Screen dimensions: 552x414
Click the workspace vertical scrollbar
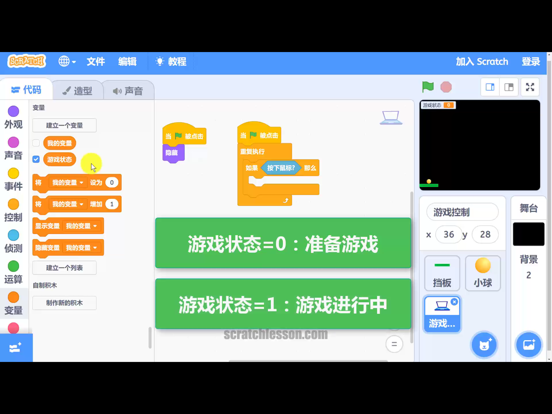point(412,268)
